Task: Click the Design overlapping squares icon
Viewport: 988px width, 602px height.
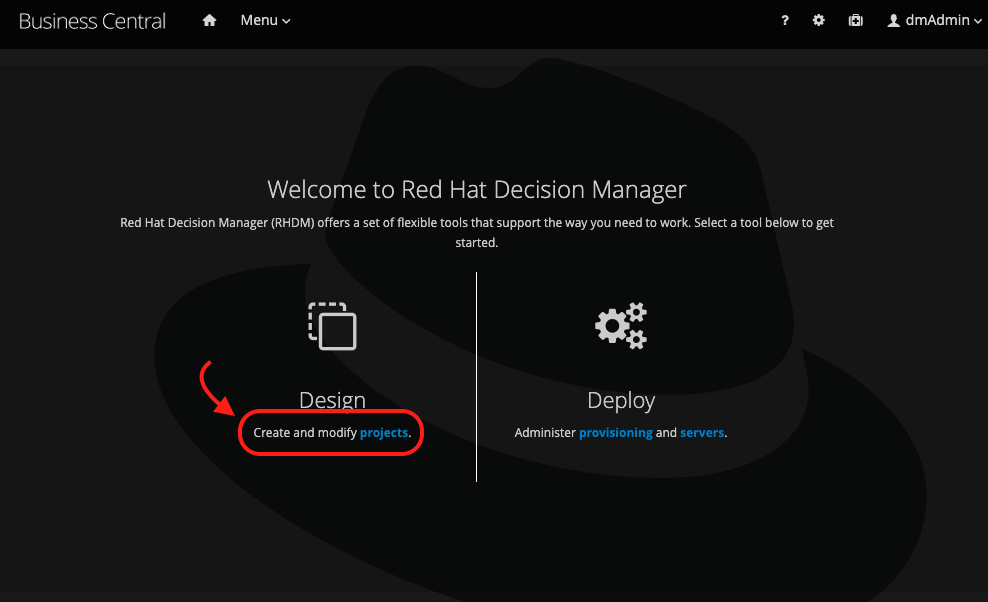Action: [x=333, y=326]
